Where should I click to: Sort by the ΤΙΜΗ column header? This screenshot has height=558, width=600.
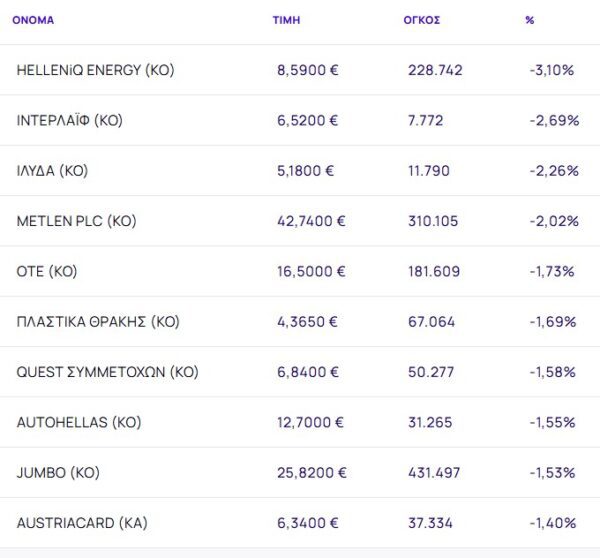[285, 20]
